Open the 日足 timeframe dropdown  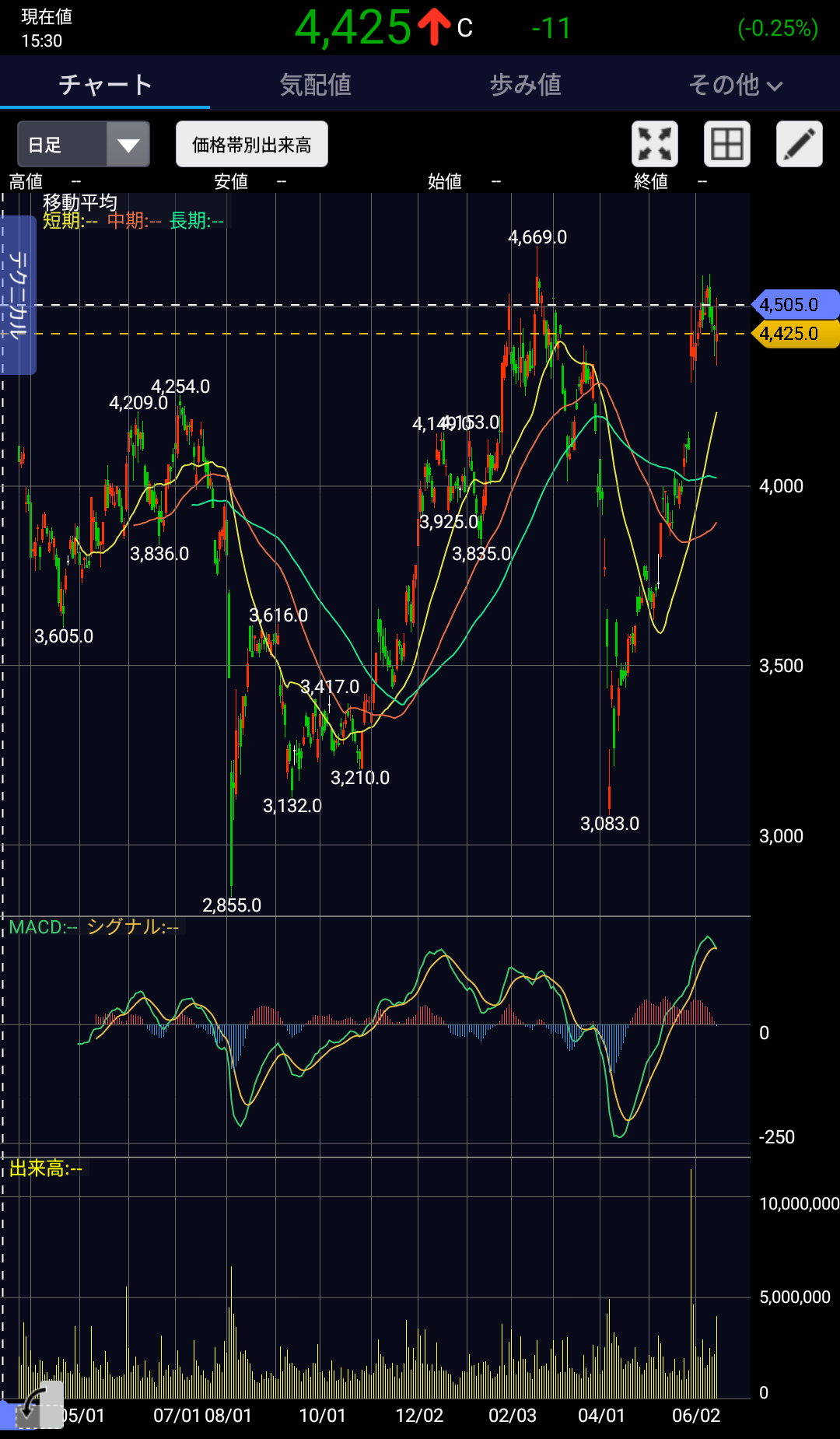tap(83, 145)
